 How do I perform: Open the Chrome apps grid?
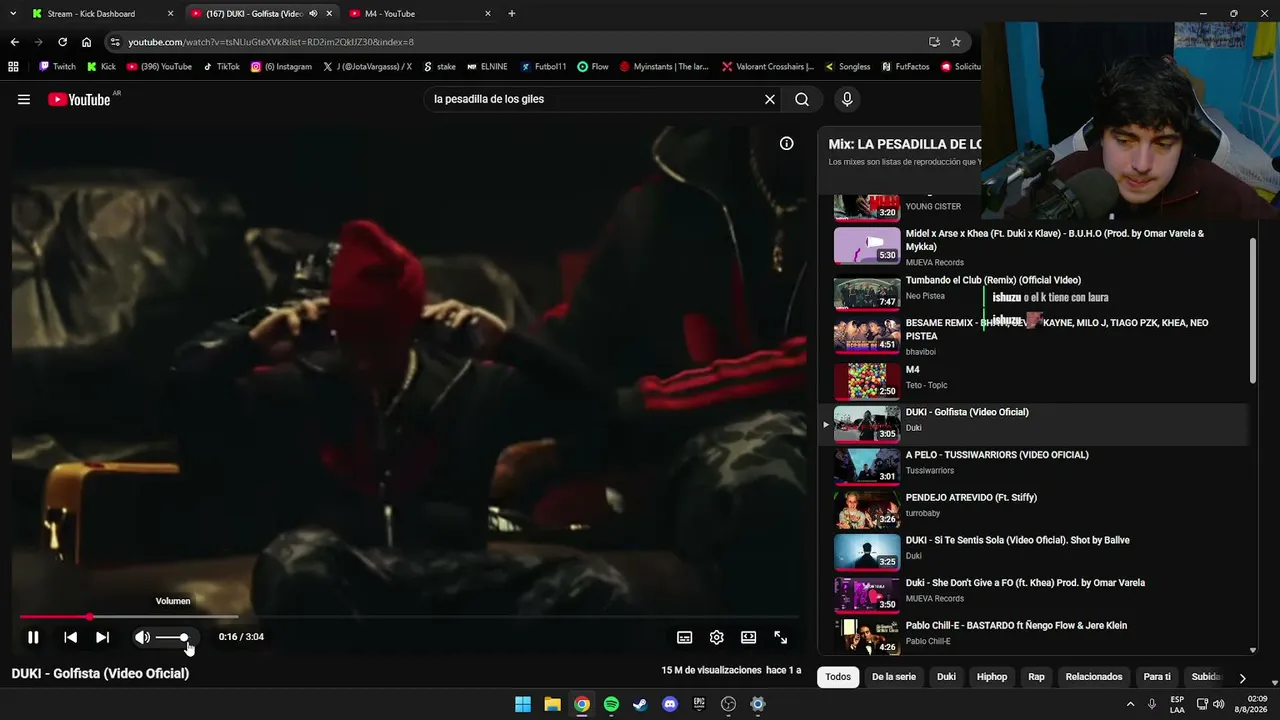point(13,67)
